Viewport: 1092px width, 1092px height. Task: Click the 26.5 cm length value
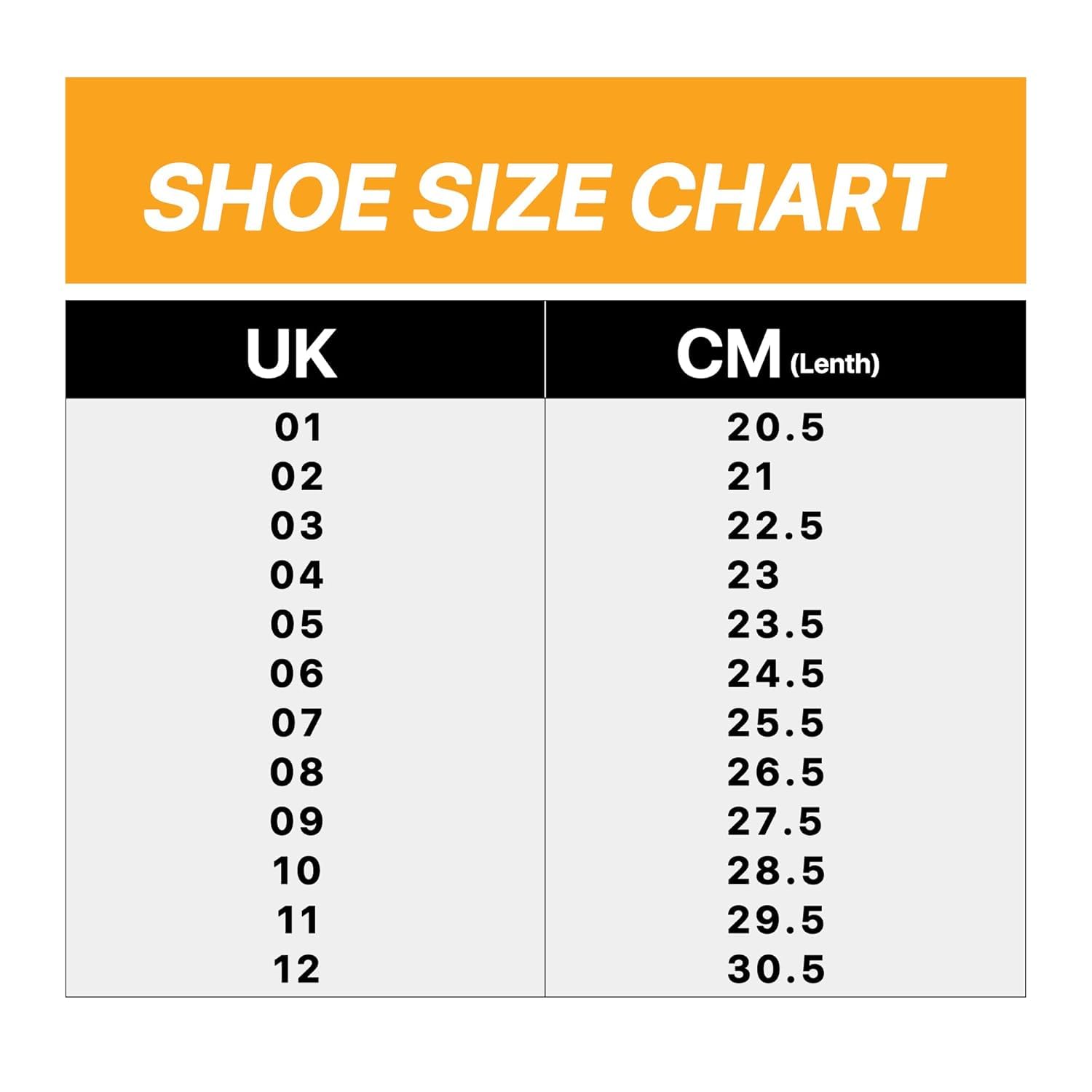775,772
